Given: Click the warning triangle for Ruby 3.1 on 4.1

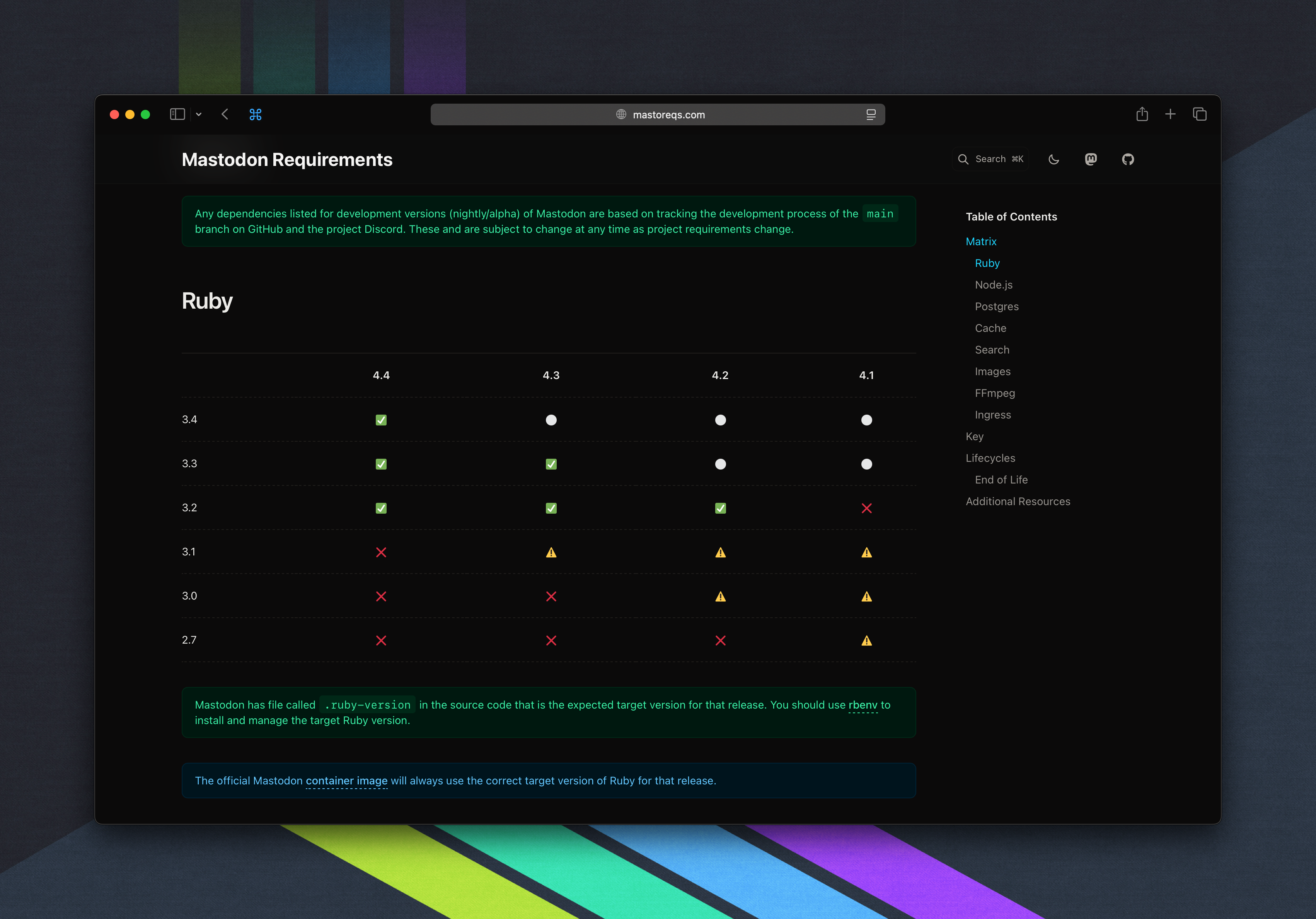Looking at the screenshot, I should [867, 553].
